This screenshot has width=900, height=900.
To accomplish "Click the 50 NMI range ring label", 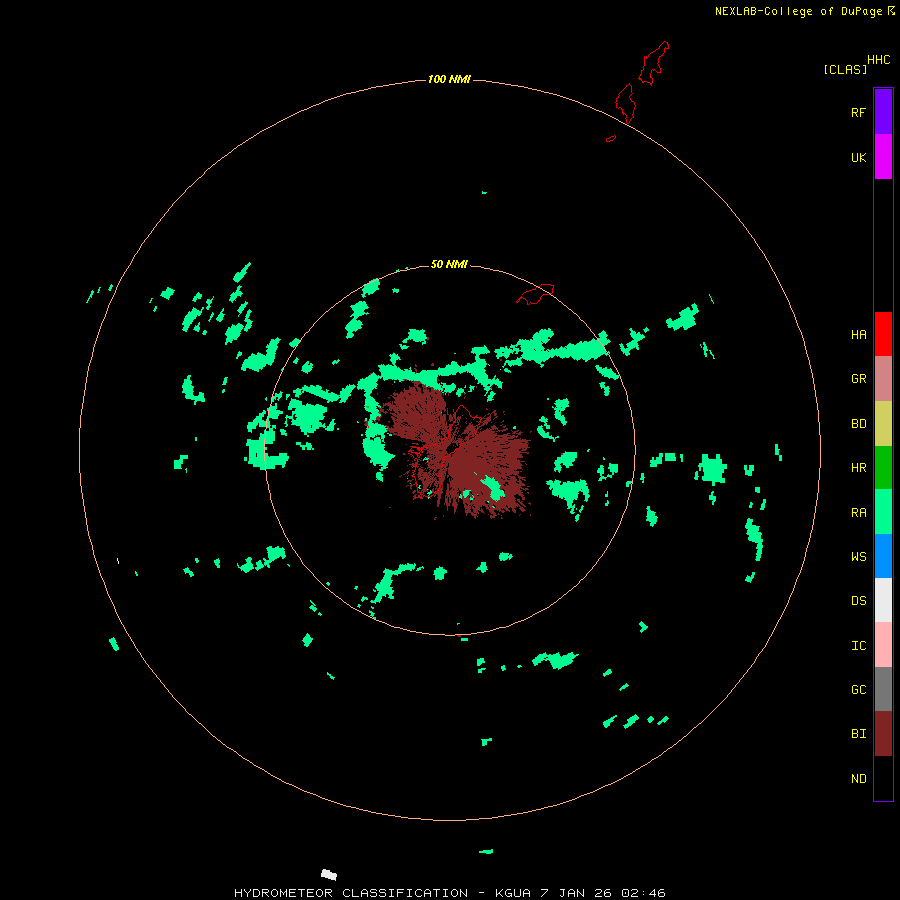I will [x=449, y=264].
